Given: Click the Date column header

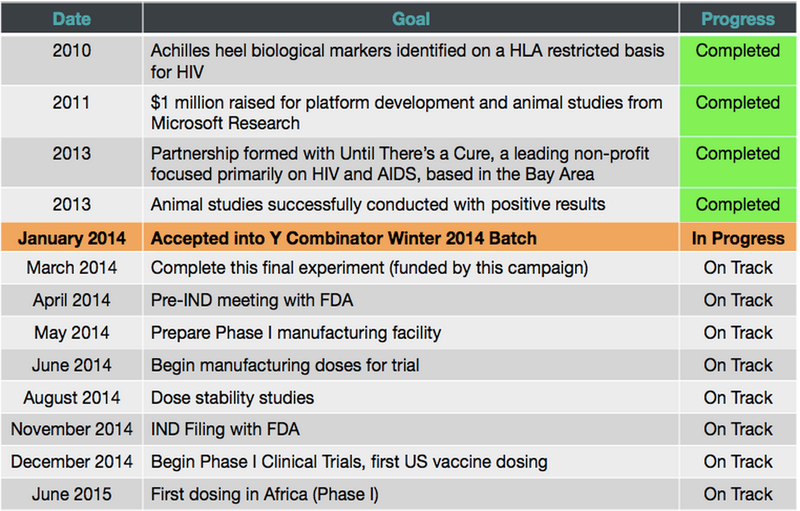Looking at the screenshot, I should 70,19.
